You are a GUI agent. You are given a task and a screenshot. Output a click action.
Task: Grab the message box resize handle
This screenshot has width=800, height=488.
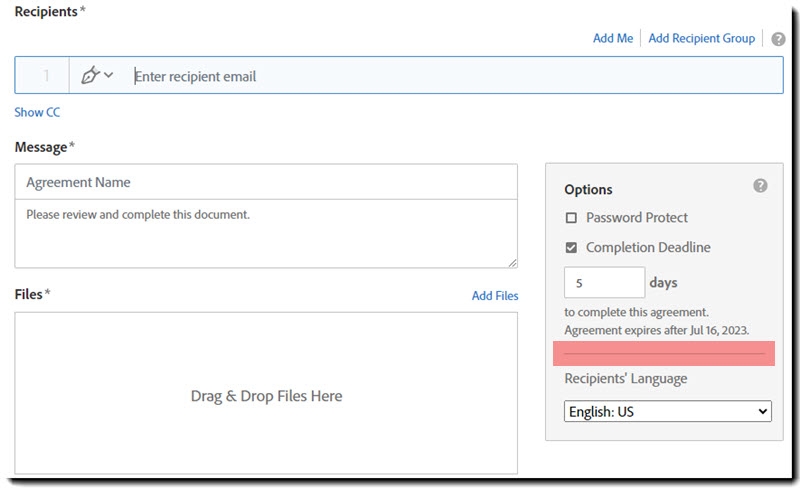(512, 262)
